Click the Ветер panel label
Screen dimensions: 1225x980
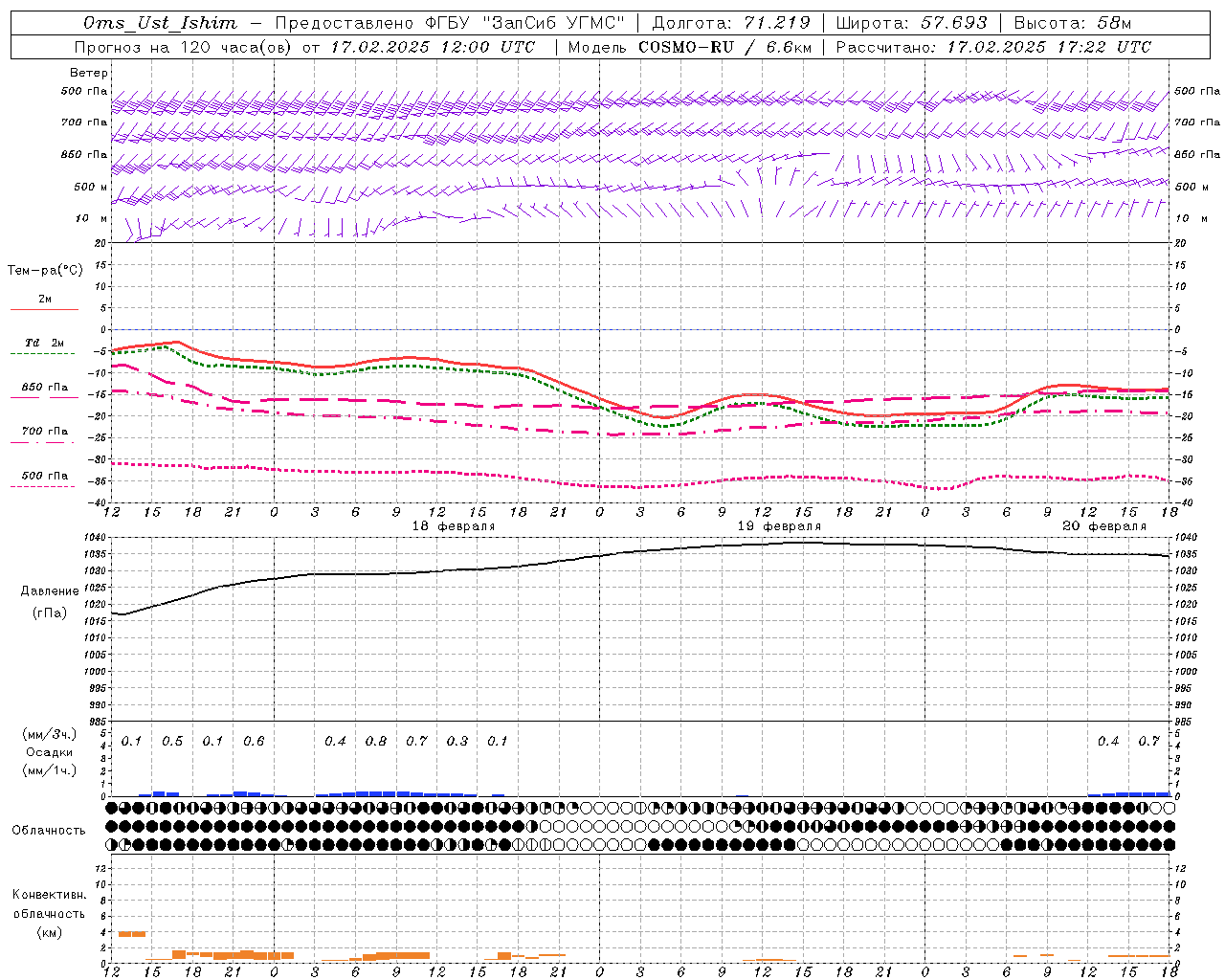89,73
